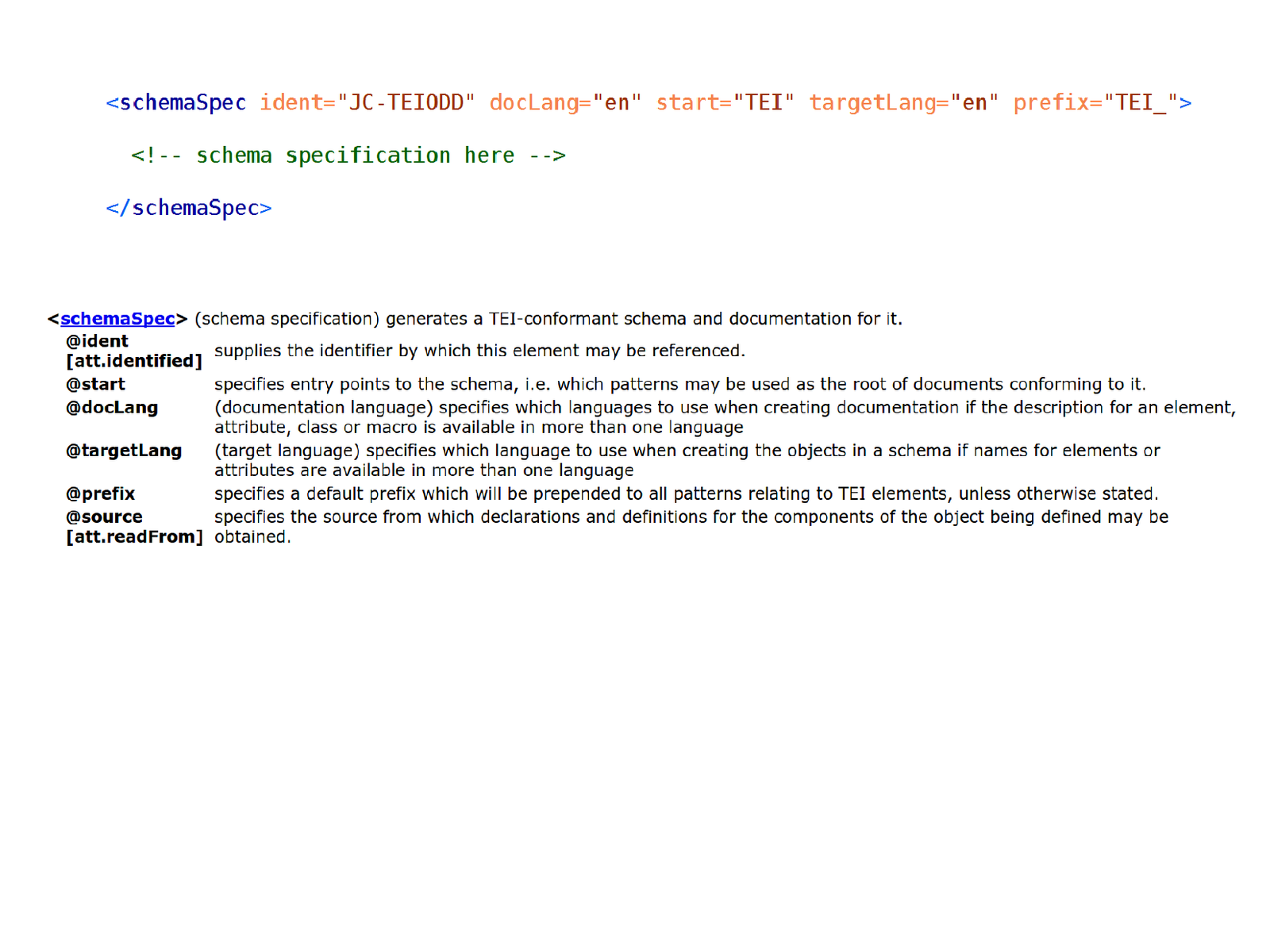Click the 'schema specification here' comment
This screenshot has width=1270, height=952.
(348, 155)
